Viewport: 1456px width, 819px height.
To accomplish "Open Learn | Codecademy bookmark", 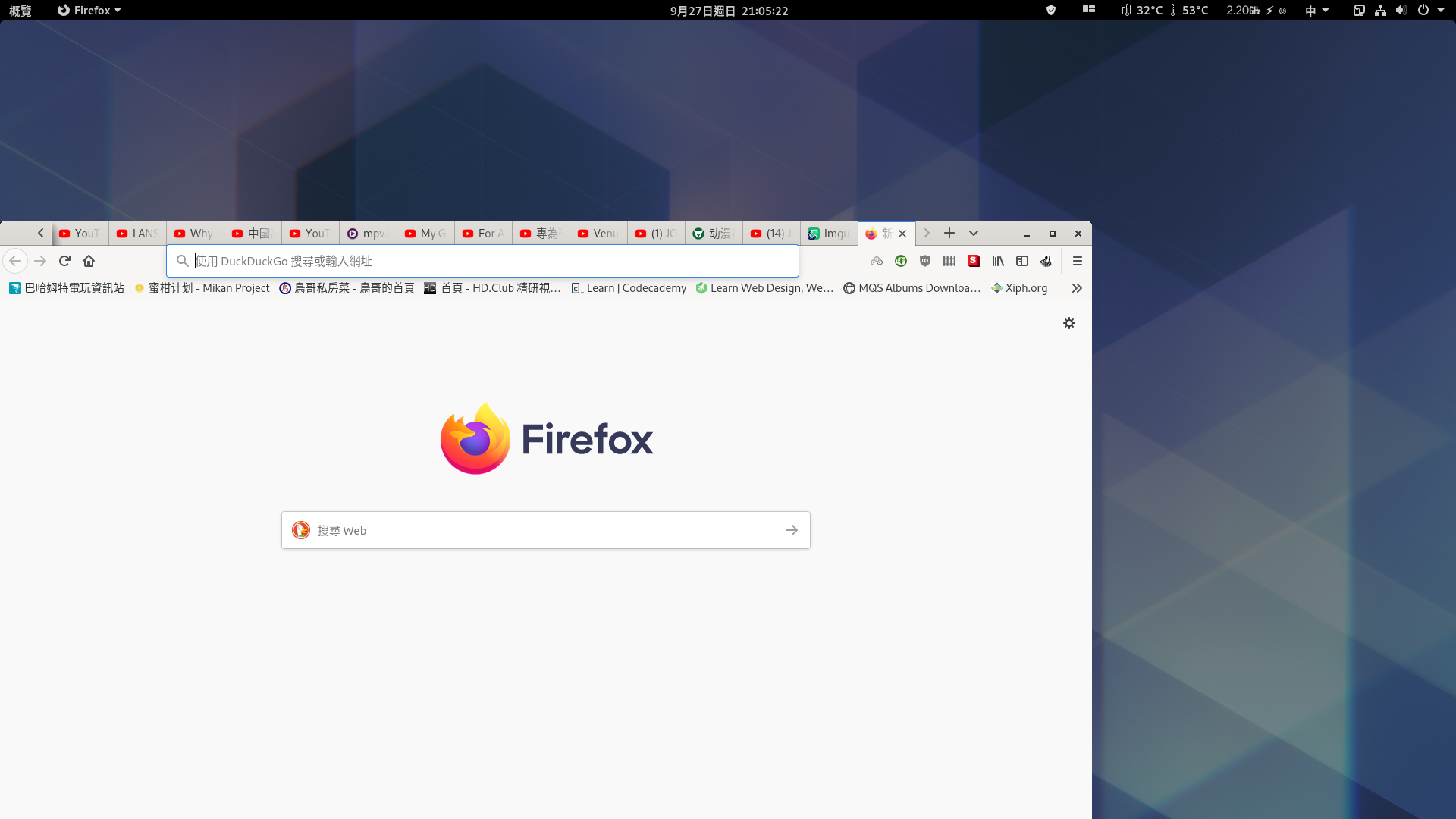I will pos(629,288).
